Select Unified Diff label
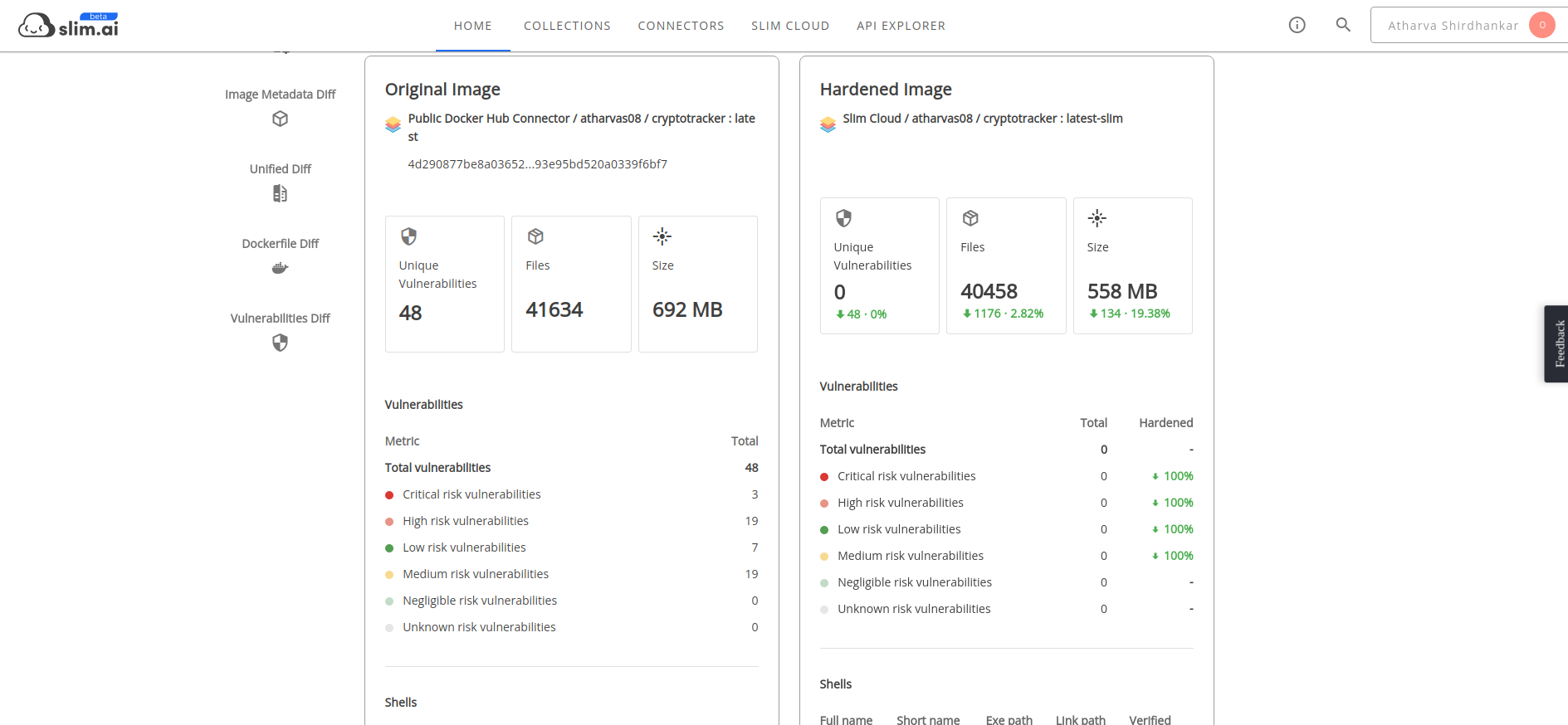The height and width of the screenshot is (725, 1568). point(281,169)
